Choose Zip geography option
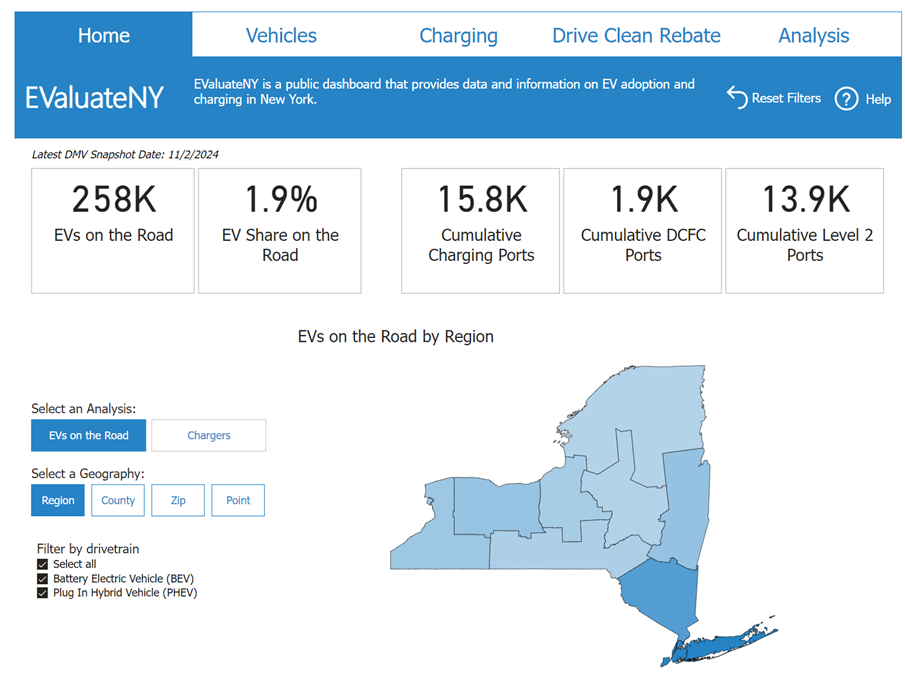905x685 pixels. (178, 500)
